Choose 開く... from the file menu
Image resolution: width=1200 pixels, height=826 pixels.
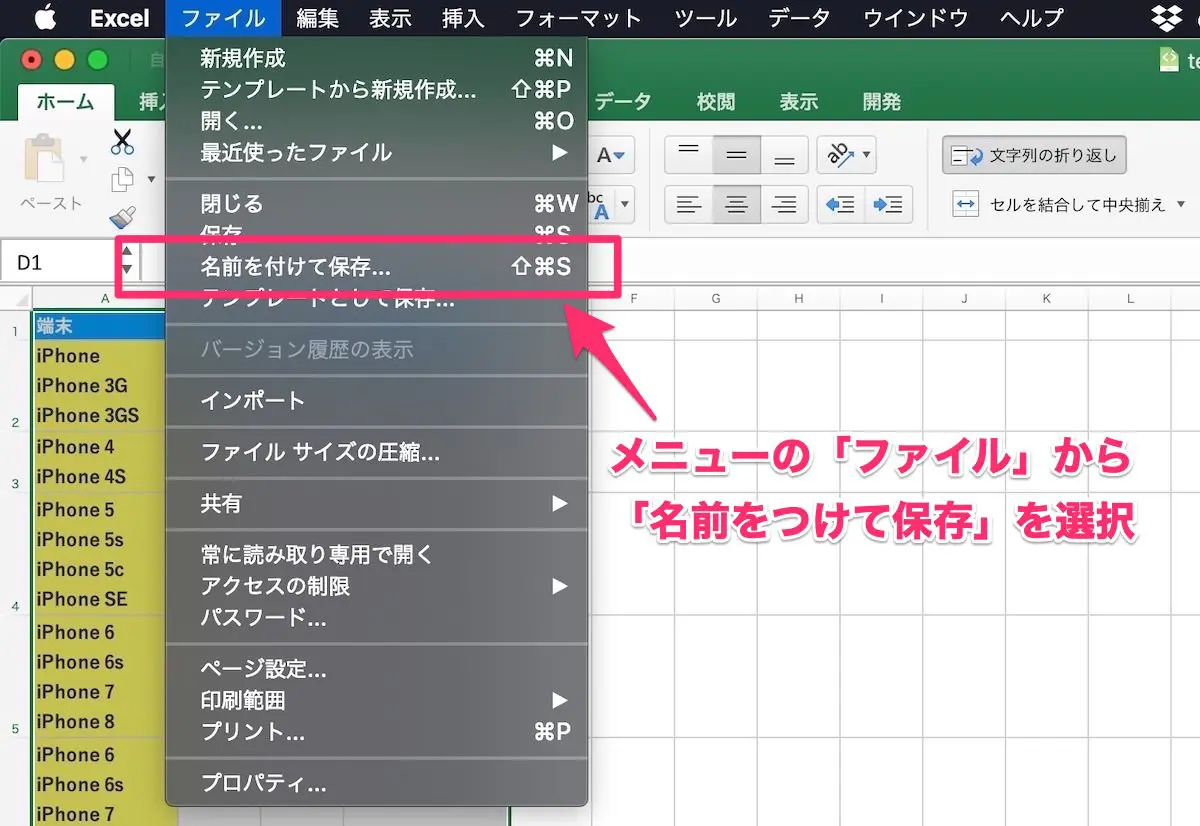coord(376,121)
